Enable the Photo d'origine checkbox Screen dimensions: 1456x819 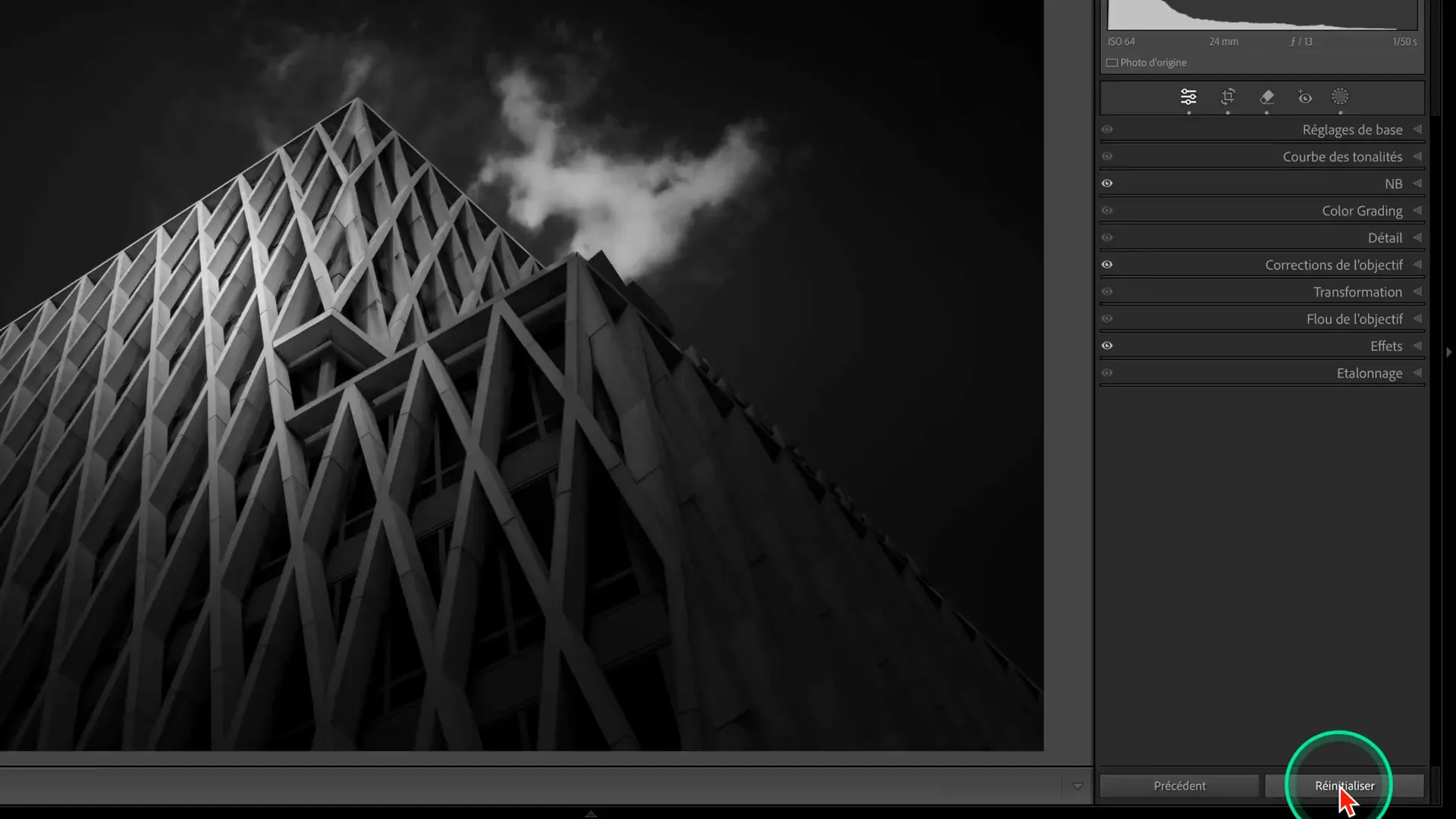[1112, 63]
